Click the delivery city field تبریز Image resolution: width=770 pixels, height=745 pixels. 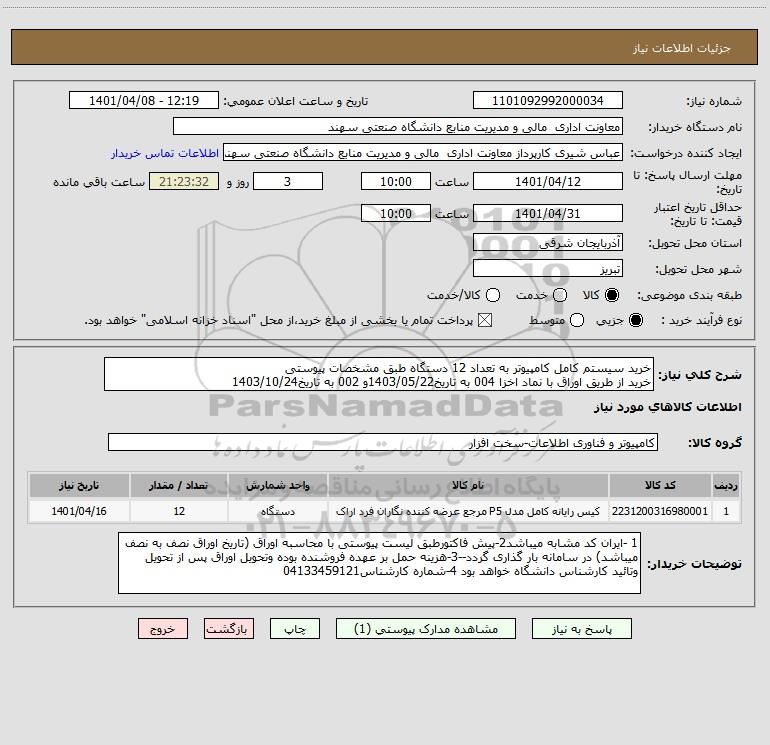548,269
